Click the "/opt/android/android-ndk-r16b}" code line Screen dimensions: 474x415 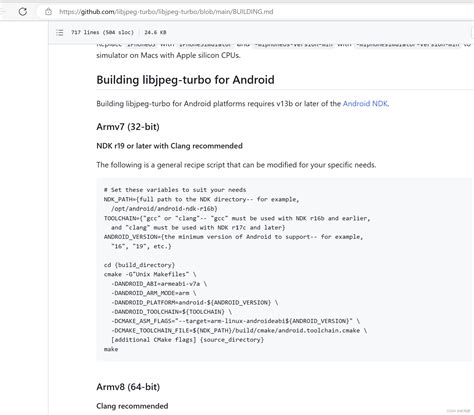(164, 209)
